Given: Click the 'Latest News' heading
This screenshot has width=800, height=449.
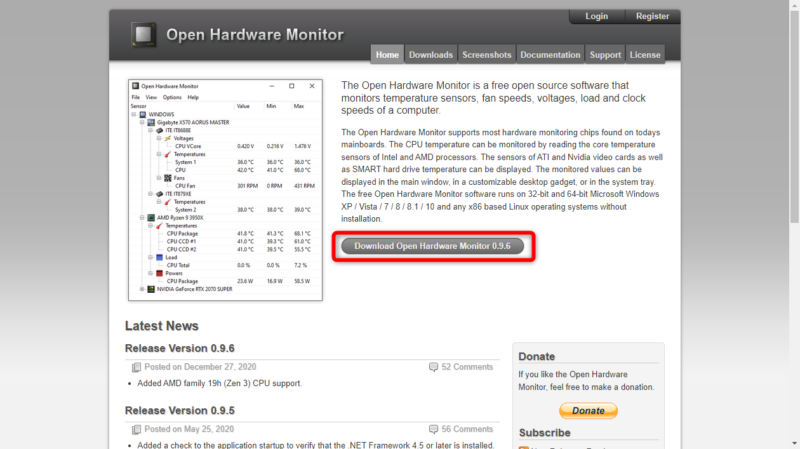Looking at the screenshot, I should tap(162, 326).
